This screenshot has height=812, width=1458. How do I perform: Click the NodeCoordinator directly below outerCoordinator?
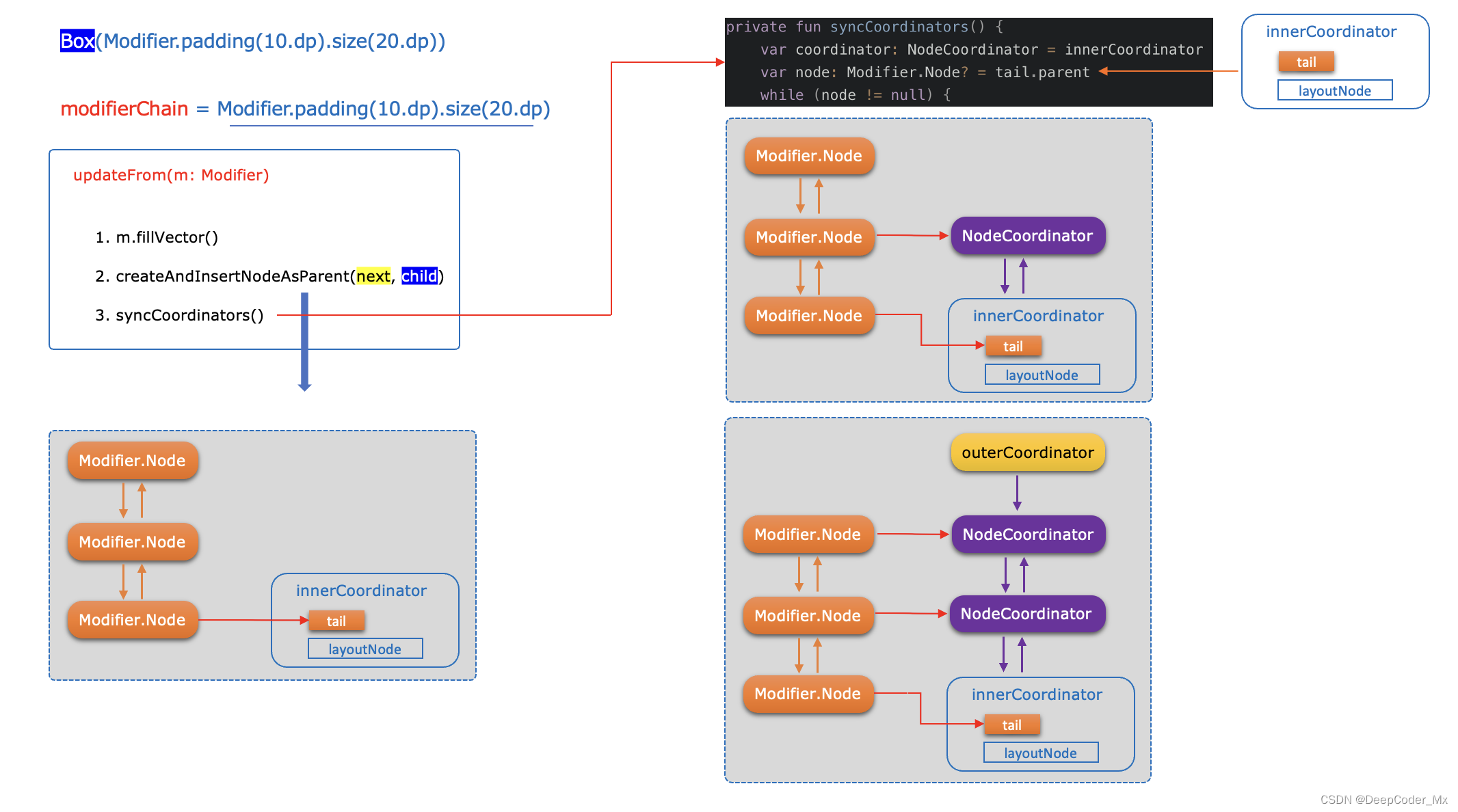click(x=1028, y=534)
